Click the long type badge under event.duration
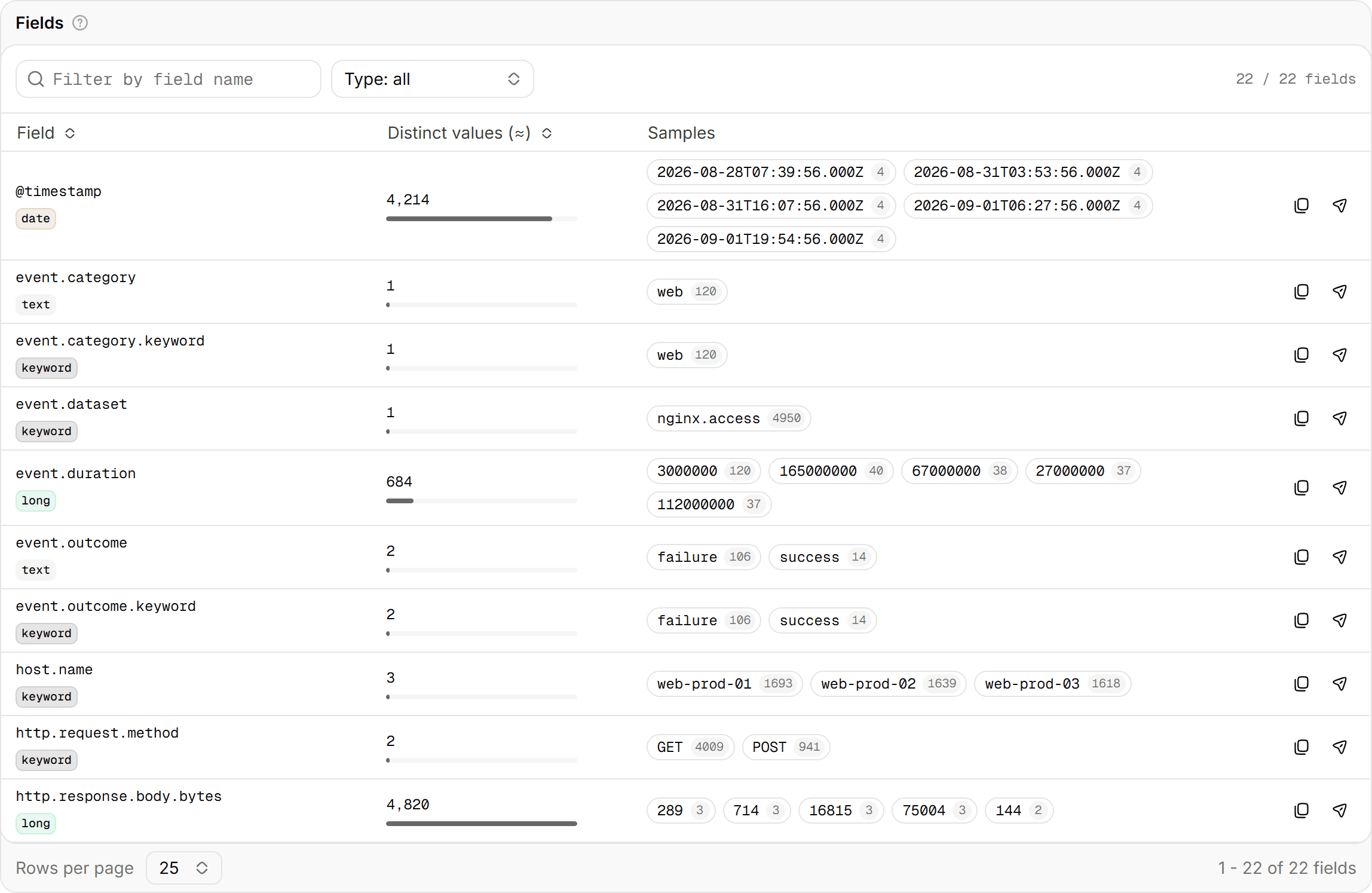 pos(36,501)
